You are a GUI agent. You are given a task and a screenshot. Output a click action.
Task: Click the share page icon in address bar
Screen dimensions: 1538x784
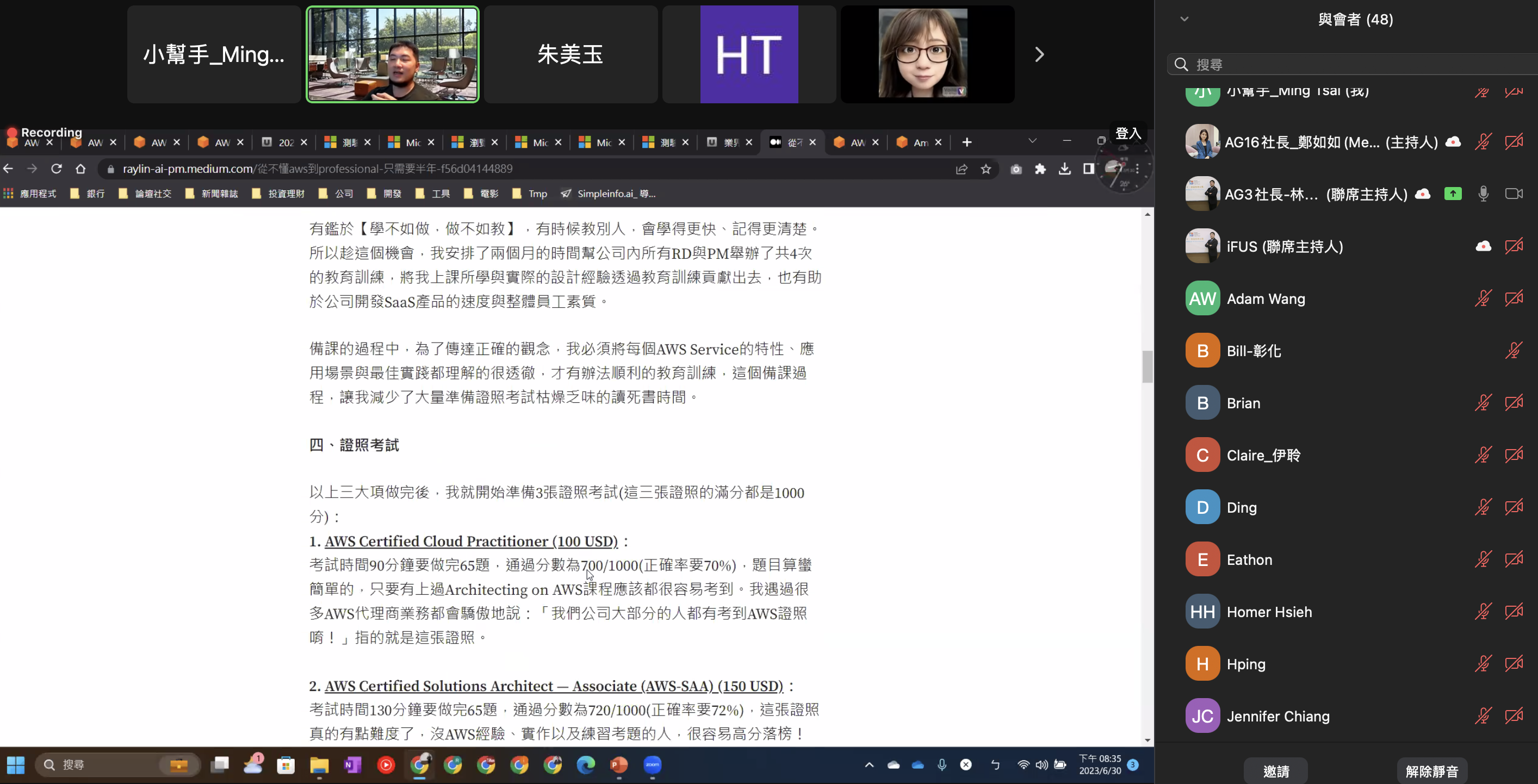click(x=962, y=170)
